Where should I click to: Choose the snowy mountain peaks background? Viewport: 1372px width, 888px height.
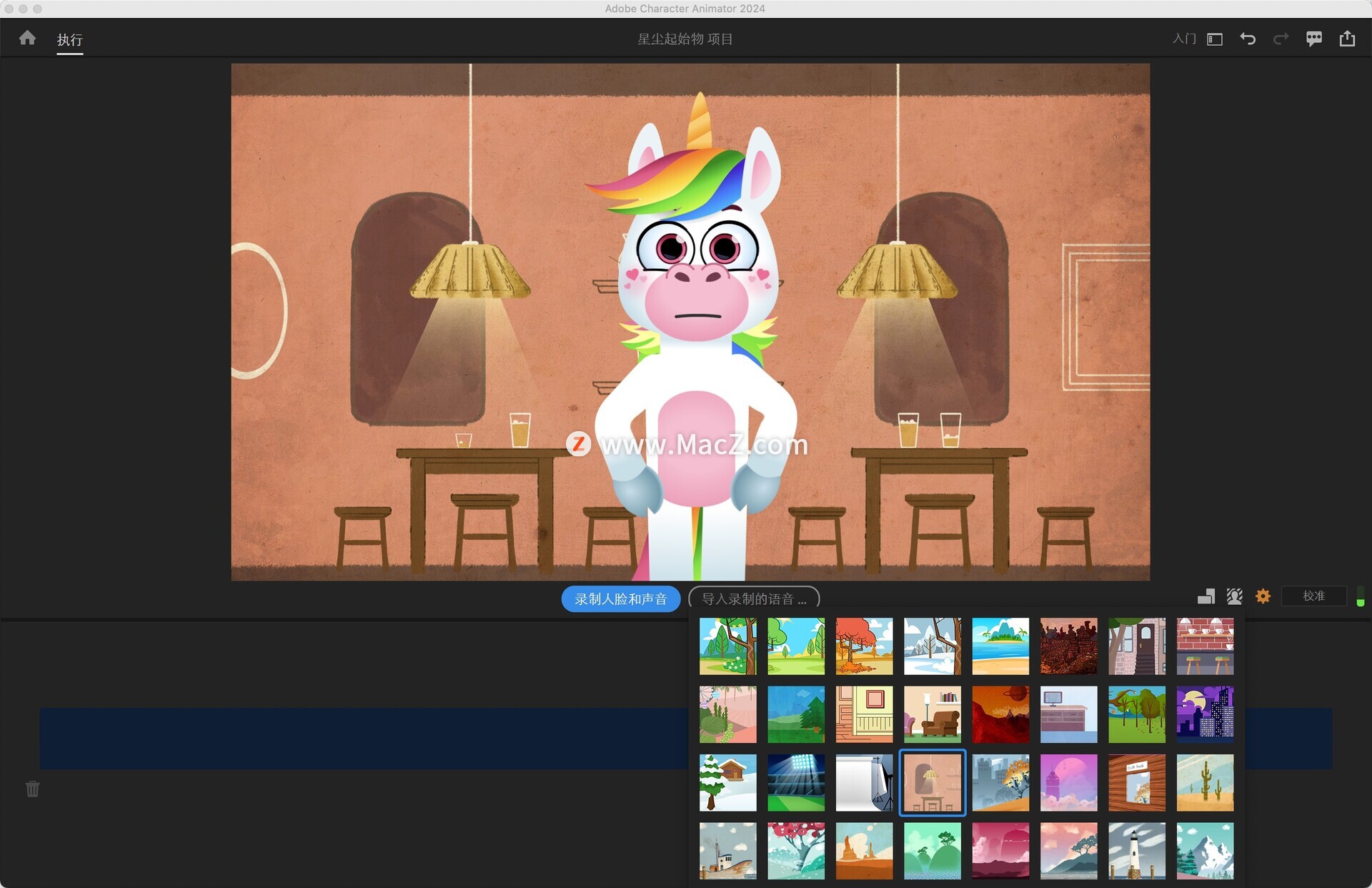(x=1206, y=851)
